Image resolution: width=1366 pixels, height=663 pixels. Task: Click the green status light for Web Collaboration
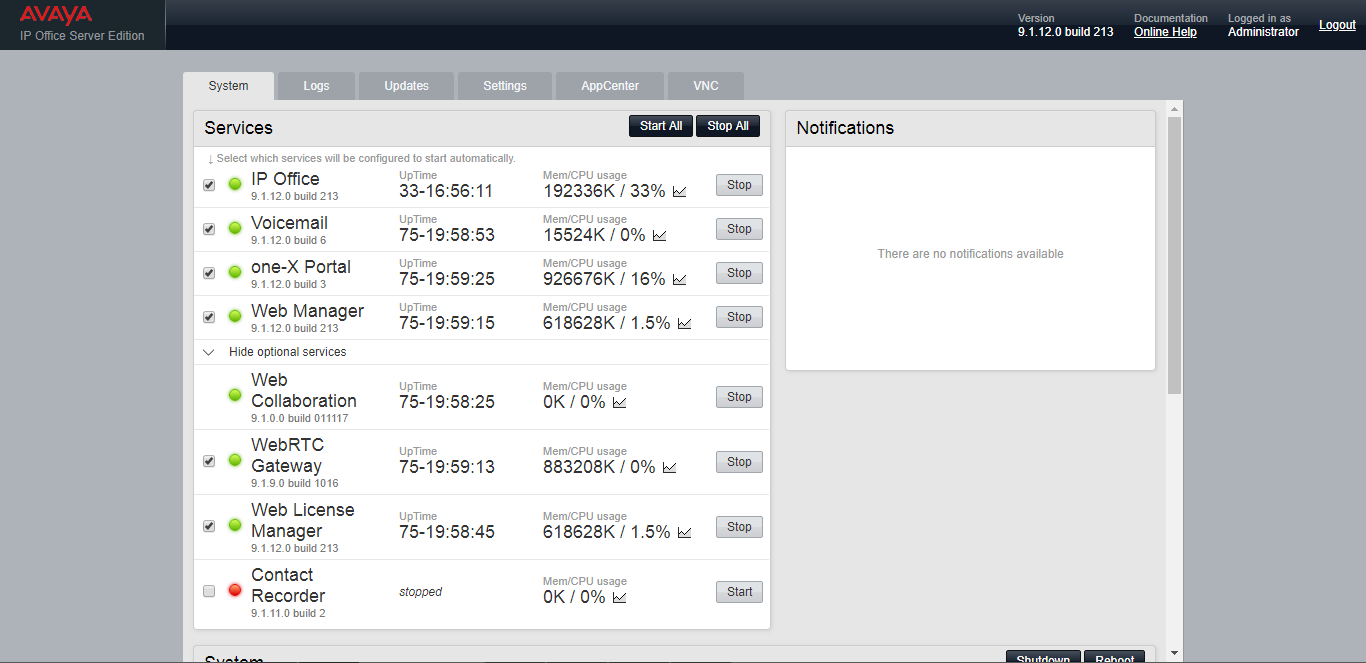point(235,395)
